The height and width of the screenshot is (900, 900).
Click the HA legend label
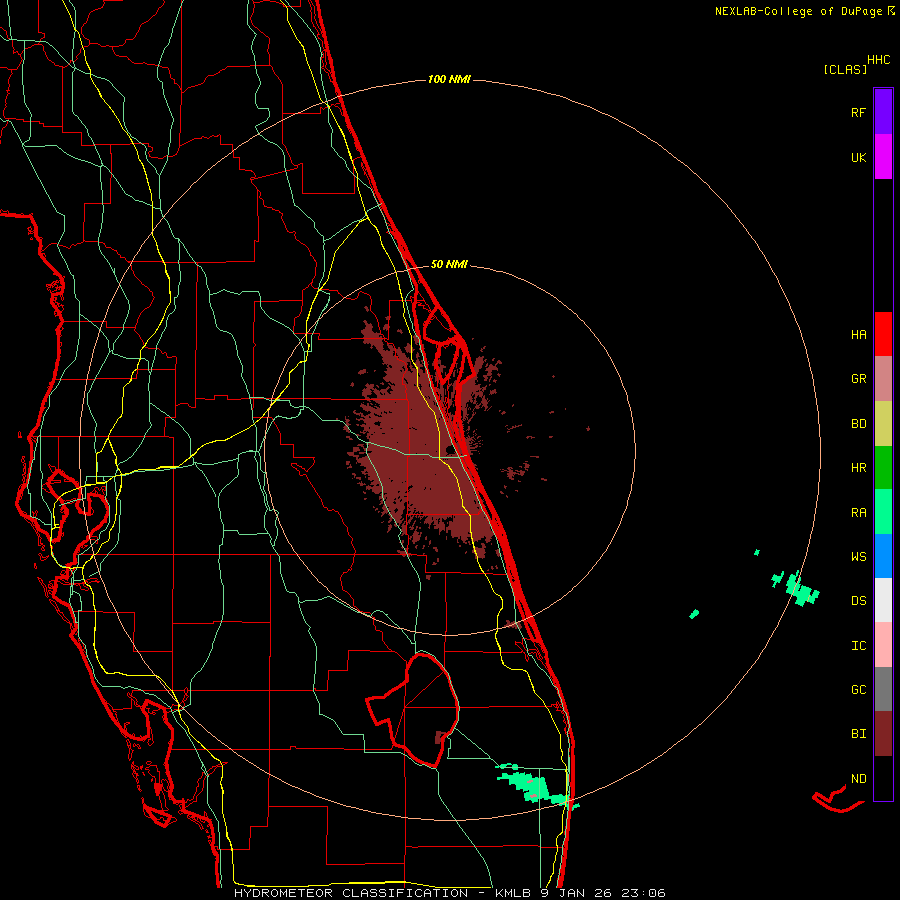point(858,334)
